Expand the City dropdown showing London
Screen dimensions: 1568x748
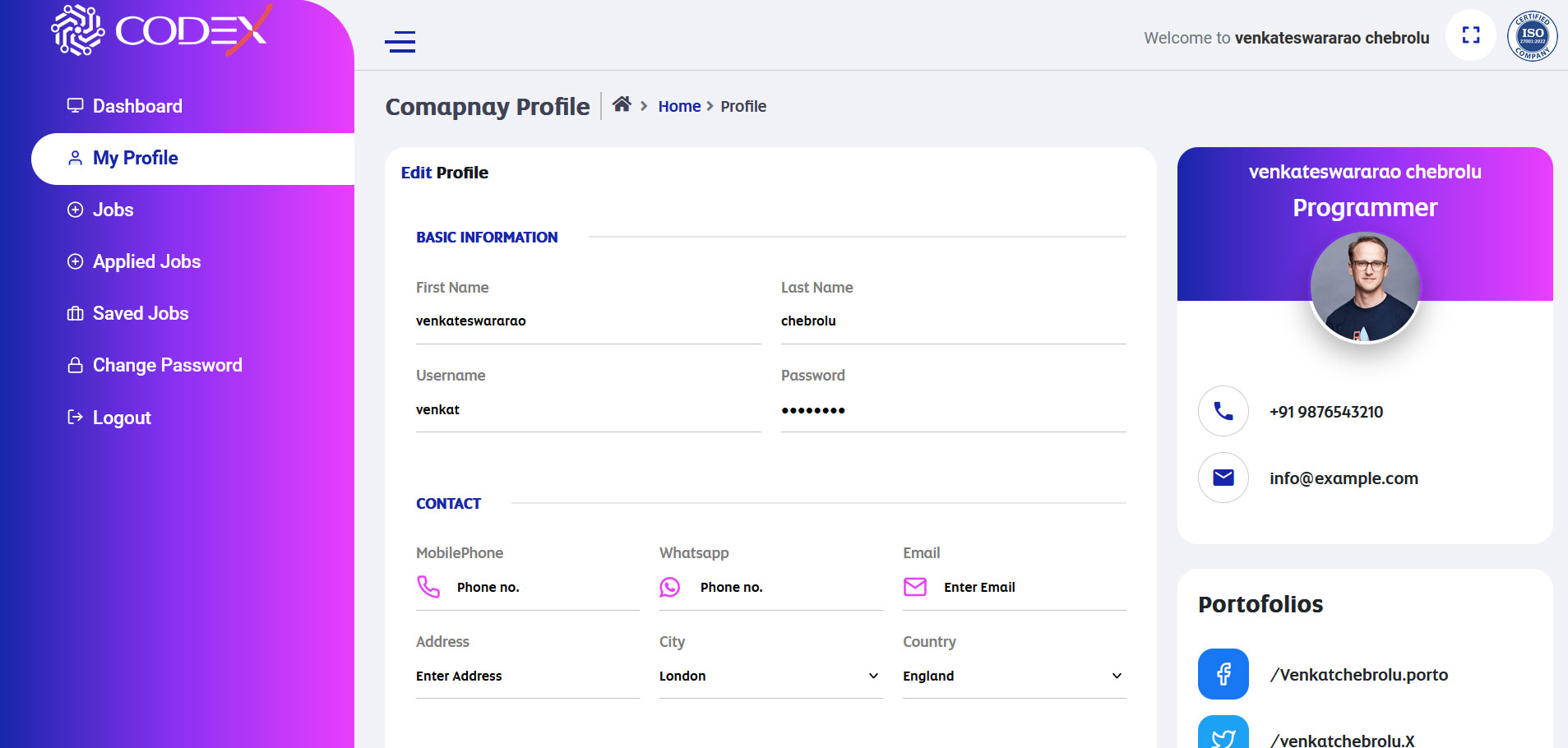pyautogui.click(x=770, y=676)
